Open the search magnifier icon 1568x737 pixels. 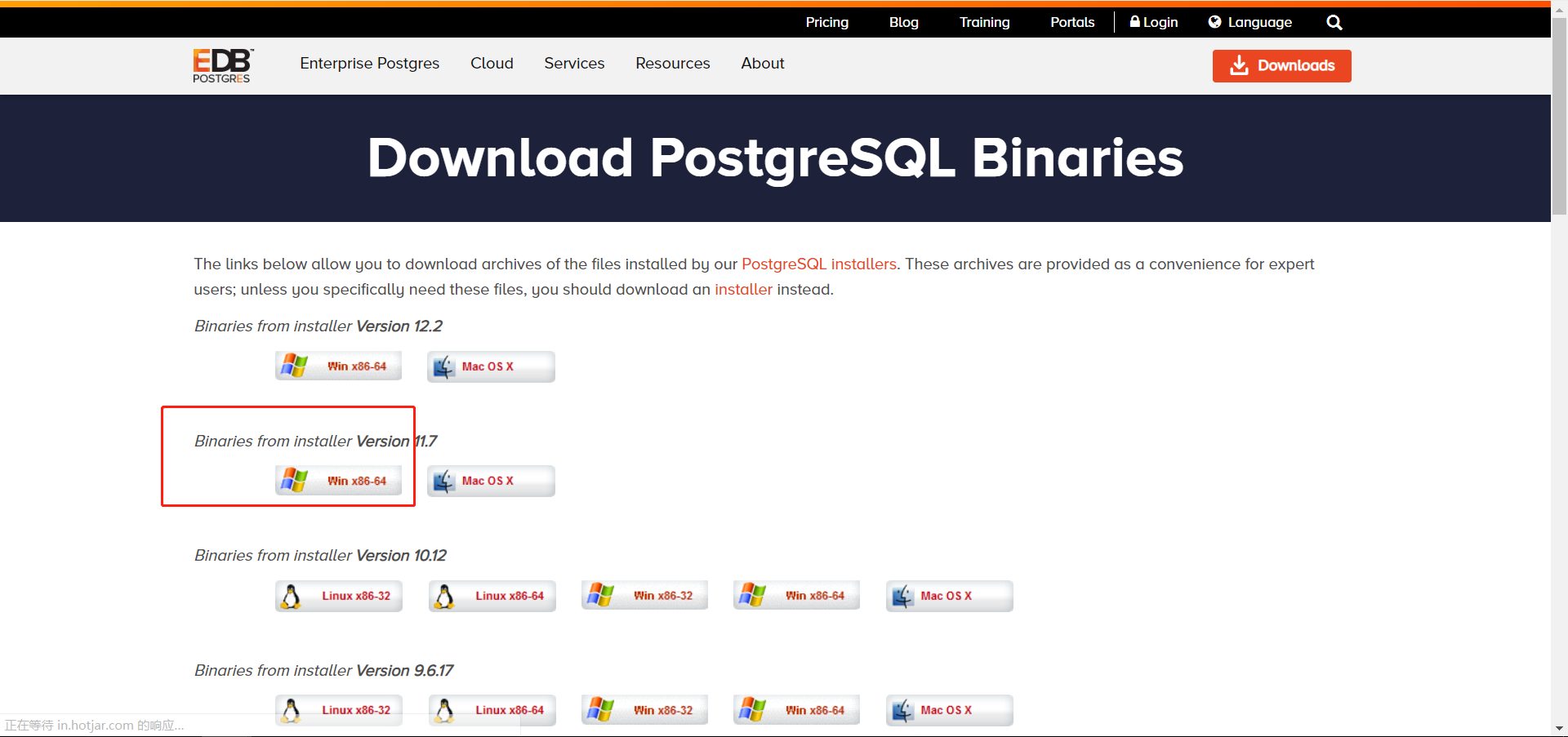pos(1334,22)
